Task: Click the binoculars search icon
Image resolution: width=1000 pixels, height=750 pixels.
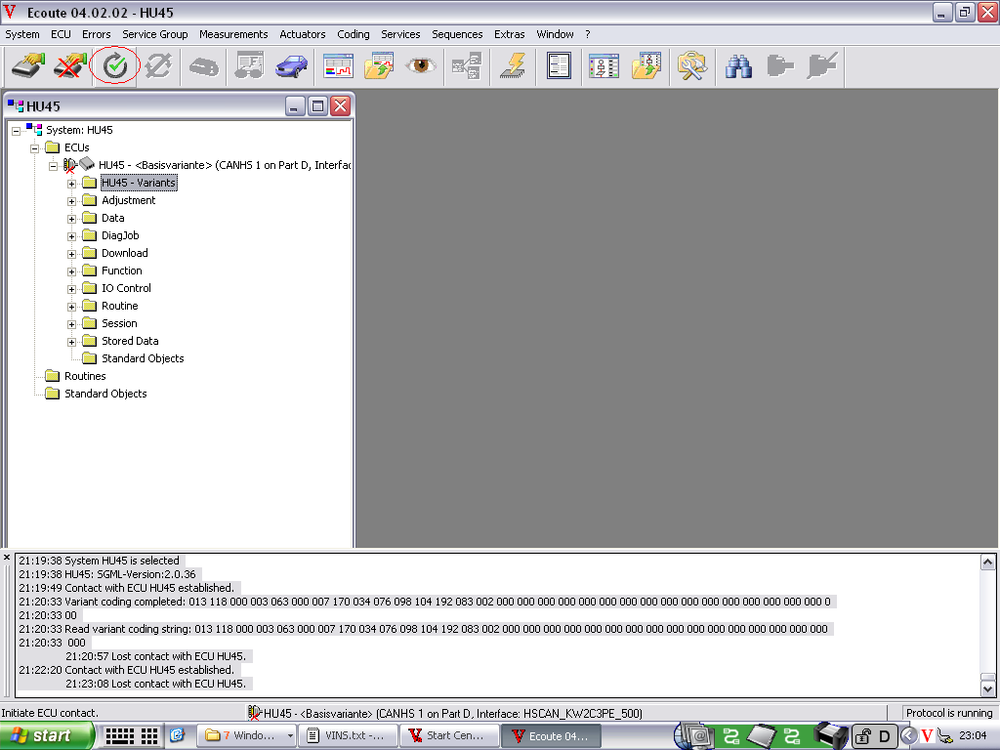Action: pyautogui.click(x=739, y=67)
